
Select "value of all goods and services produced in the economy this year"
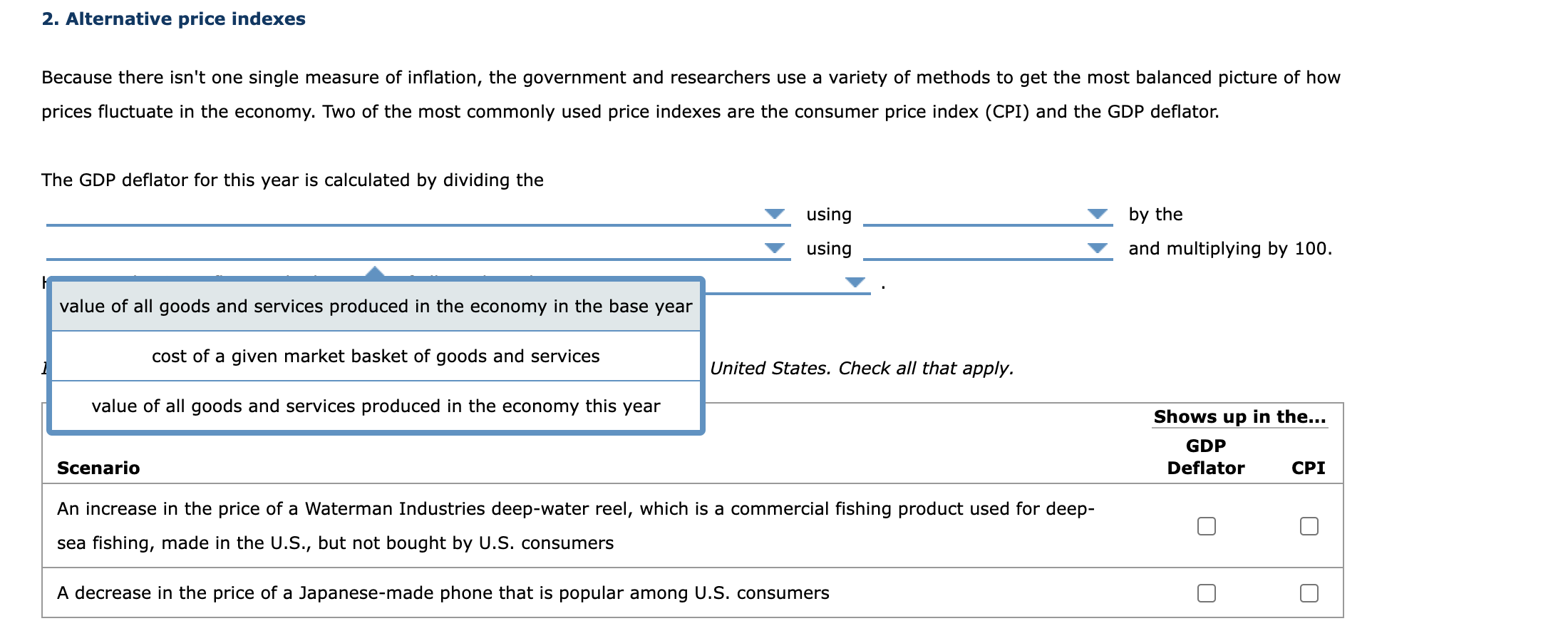(x=376, y=406)
